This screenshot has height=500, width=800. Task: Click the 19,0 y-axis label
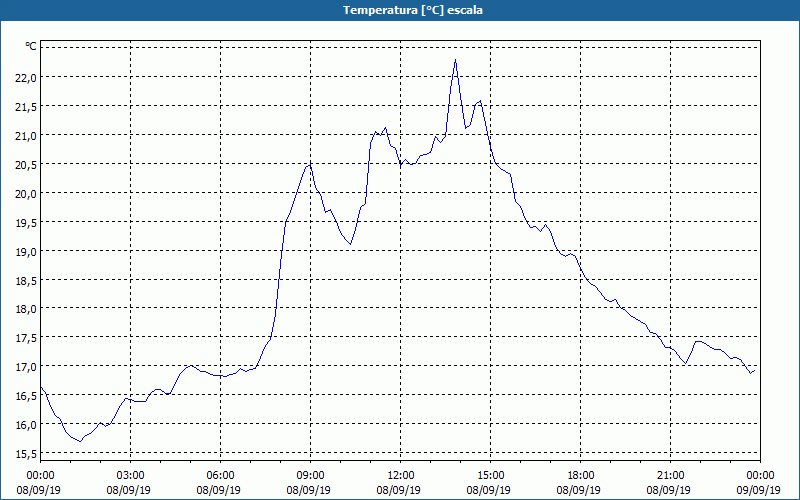[x=27, y=251]
